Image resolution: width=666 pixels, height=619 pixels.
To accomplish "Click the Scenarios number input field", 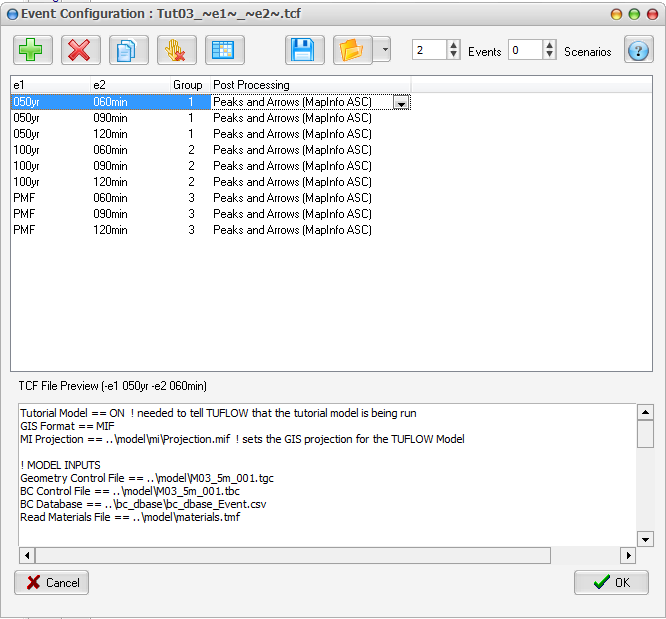I will coord(525,50).
